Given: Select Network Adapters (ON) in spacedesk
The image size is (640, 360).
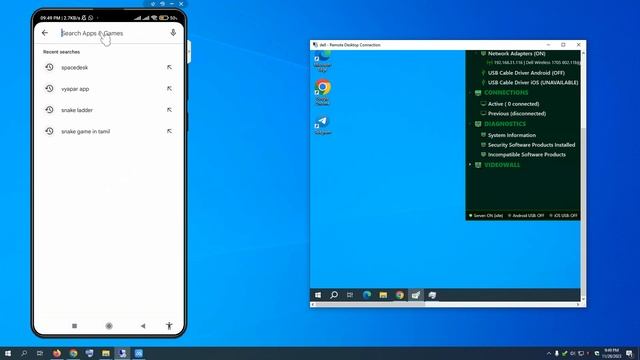Looking at the screenshot, I should (516, 53).
